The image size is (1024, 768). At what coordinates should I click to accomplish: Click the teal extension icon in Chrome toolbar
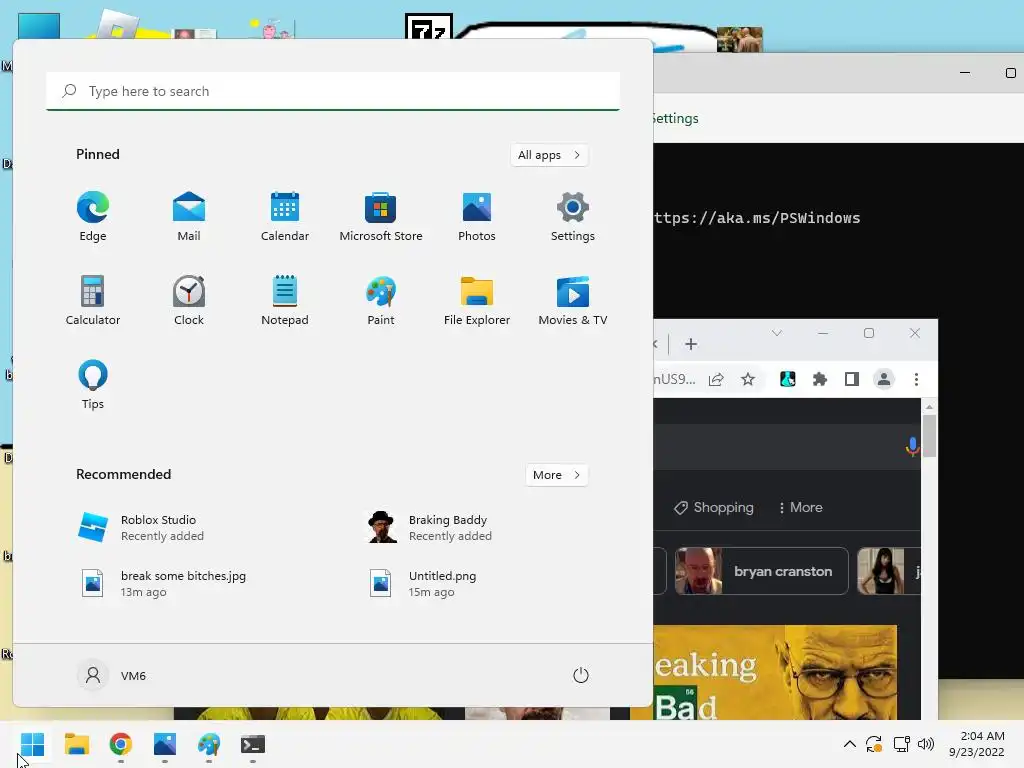(x=788, y=379)
